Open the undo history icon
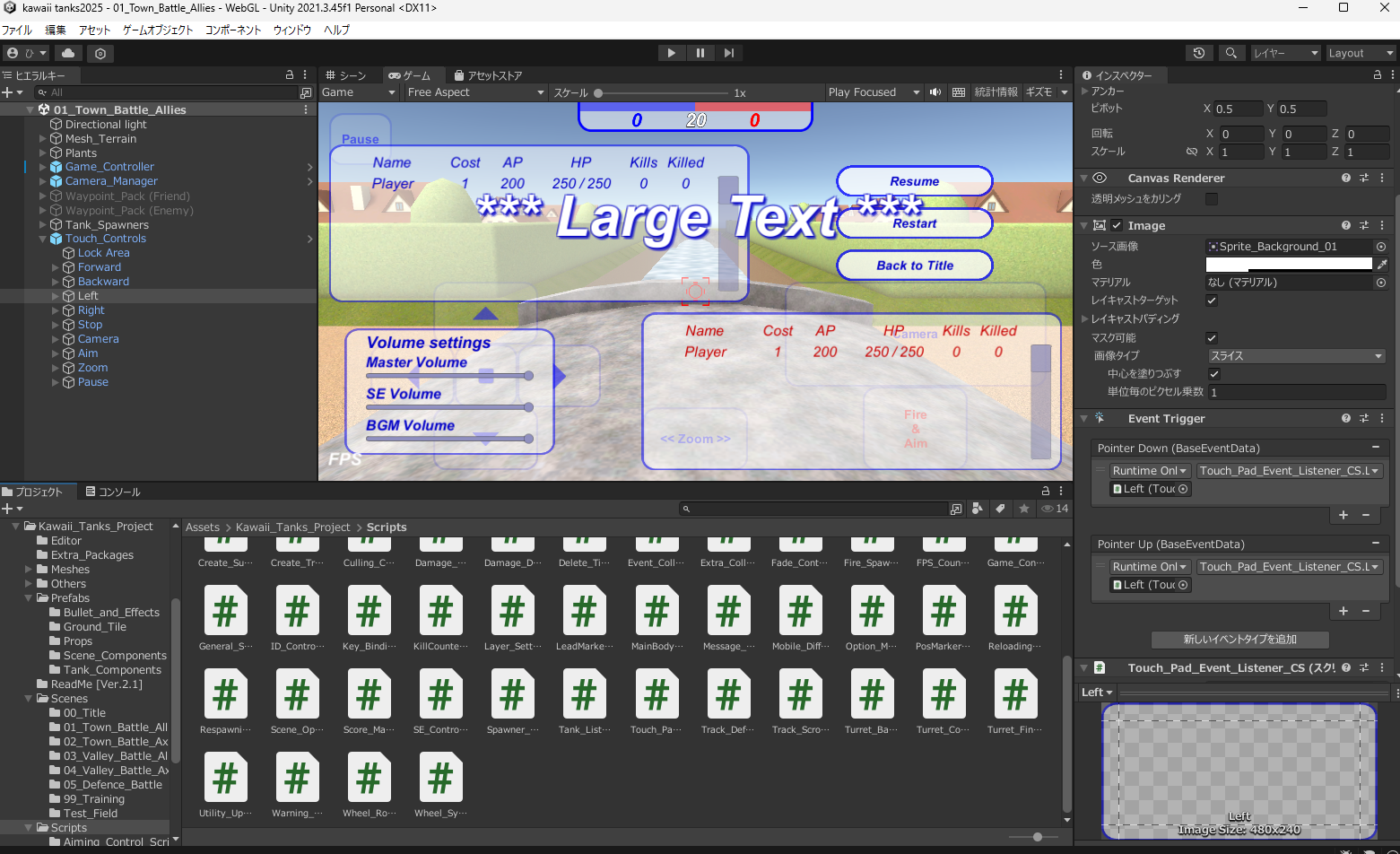1400x854 pixels. click(x=1198, y=53)
